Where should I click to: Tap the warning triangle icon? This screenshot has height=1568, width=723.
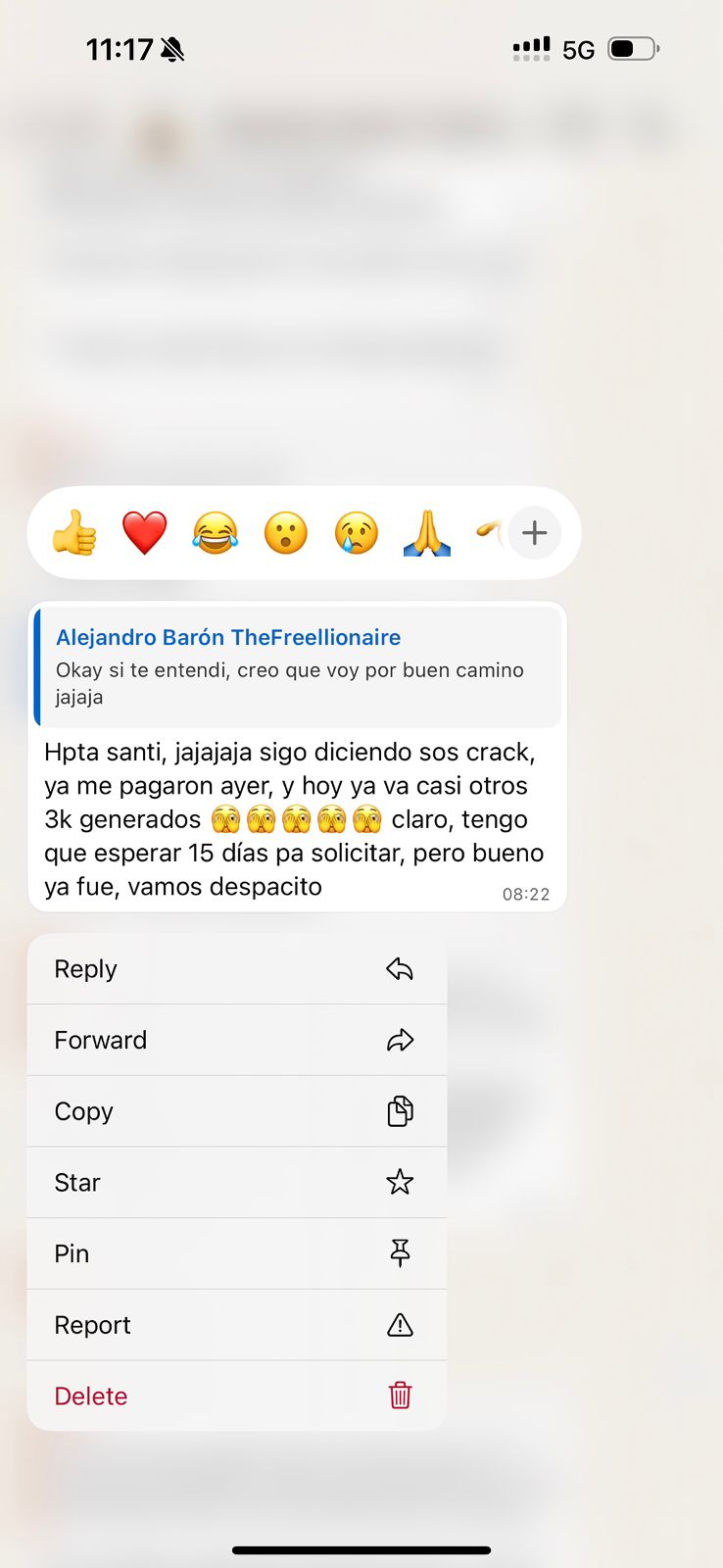[400, 1325]
